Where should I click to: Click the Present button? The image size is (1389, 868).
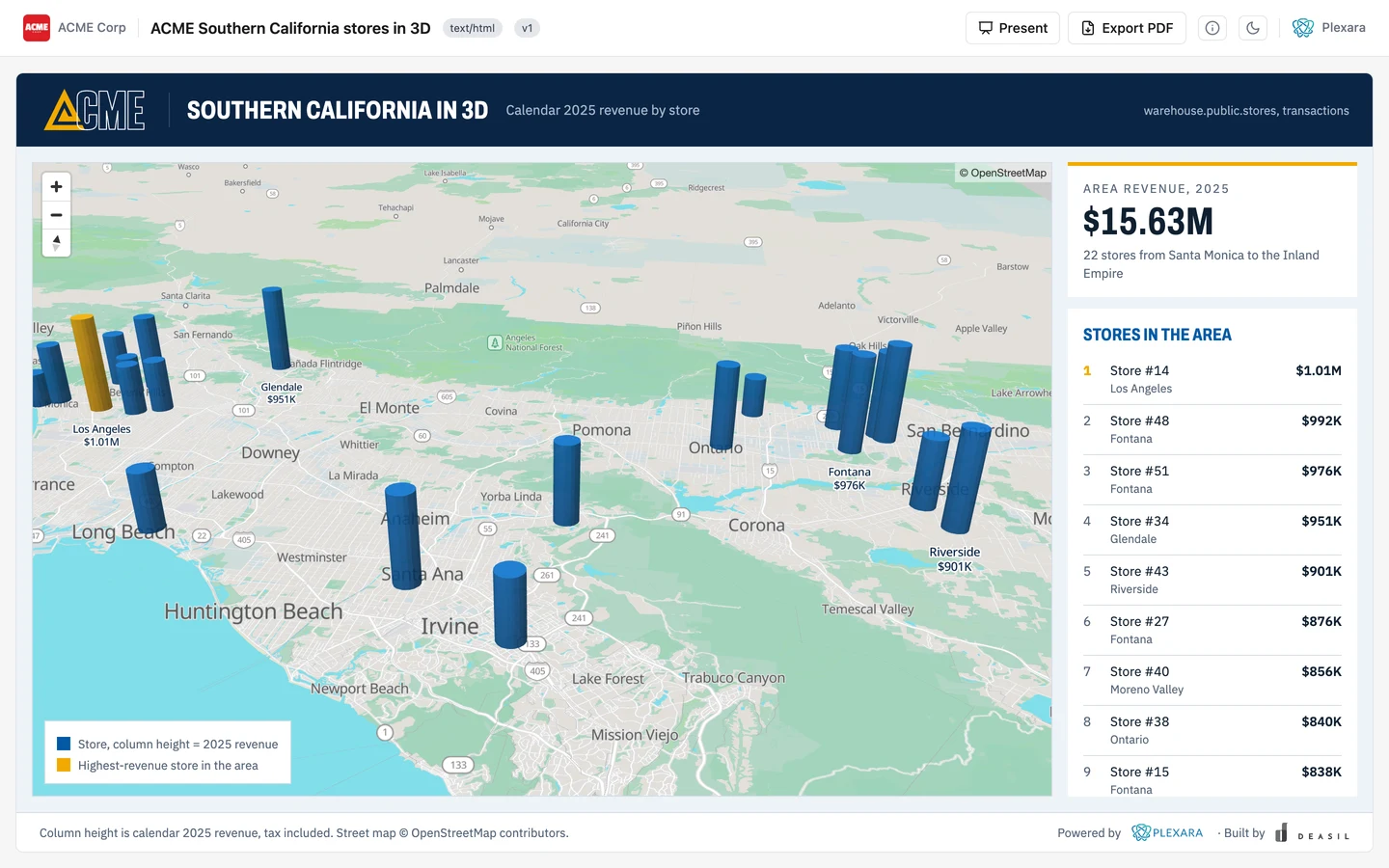tap(1013, 28)
